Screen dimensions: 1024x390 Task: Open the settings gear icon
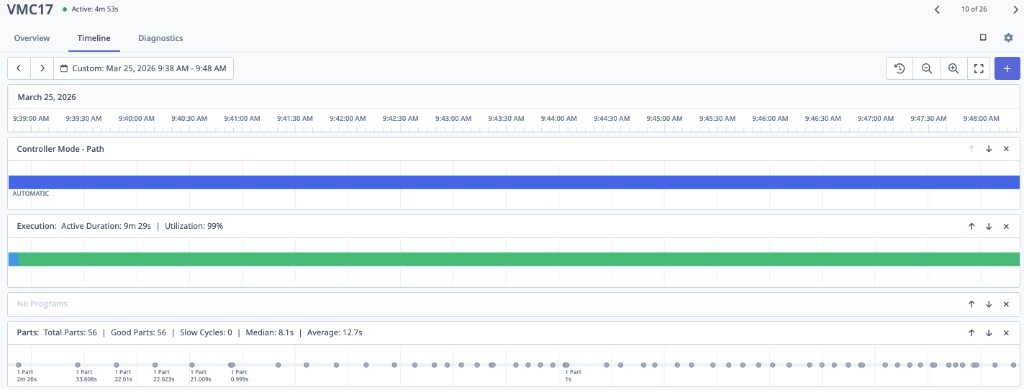[x=1008, y=38]
